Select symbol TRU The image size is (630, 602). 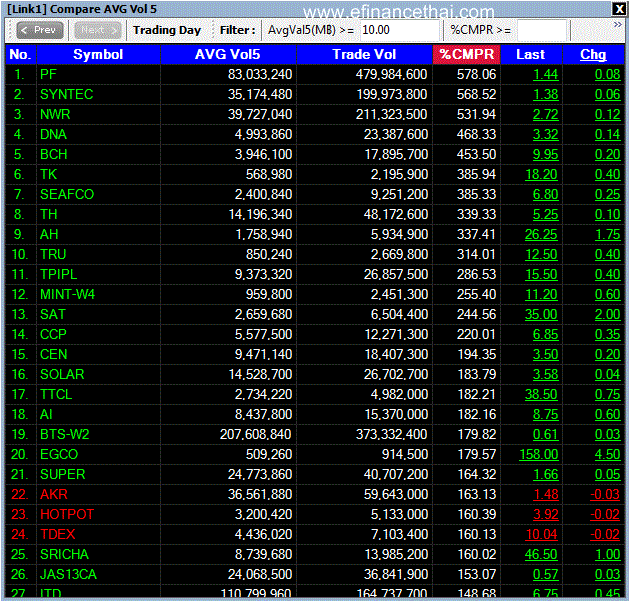tap(53, 255)
